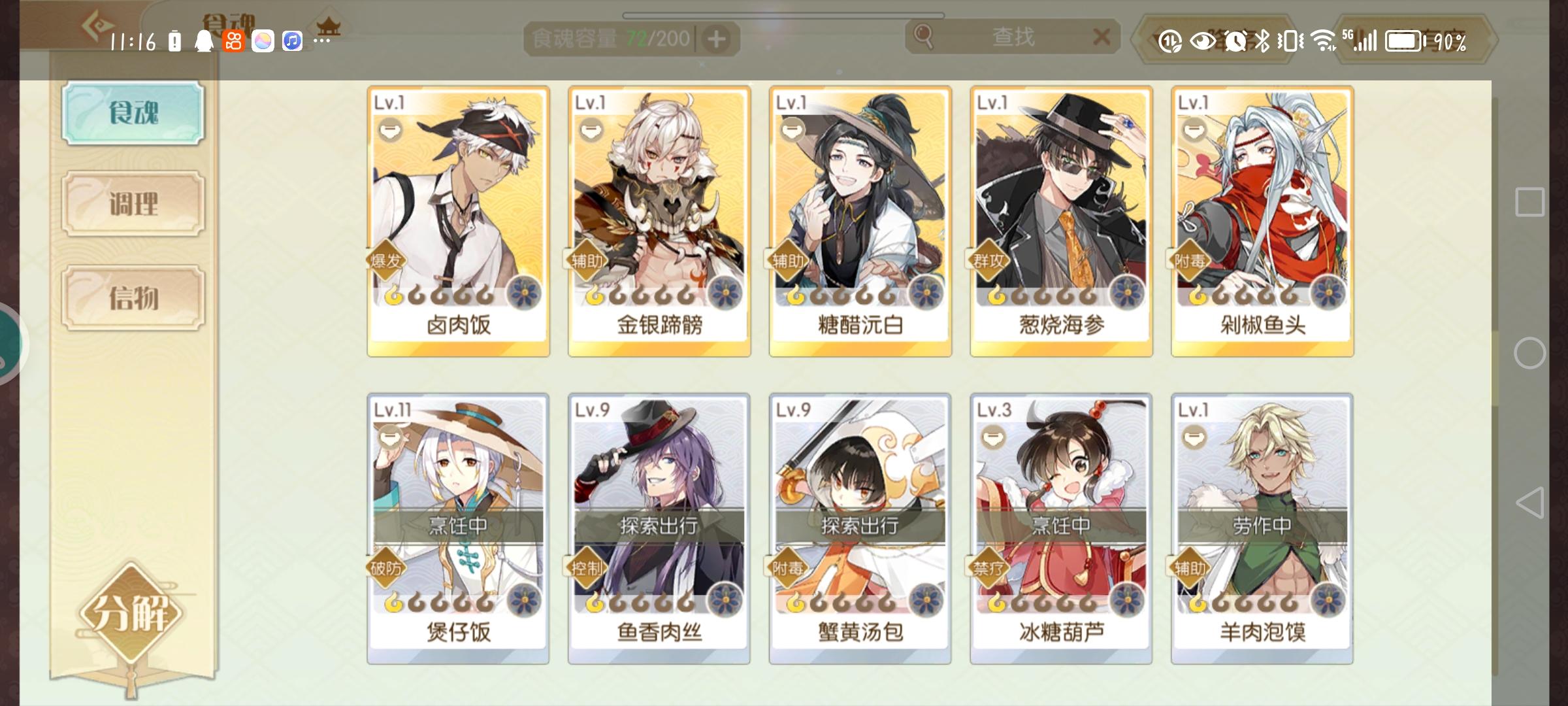Click the magnifier search icon

(924, 37)
